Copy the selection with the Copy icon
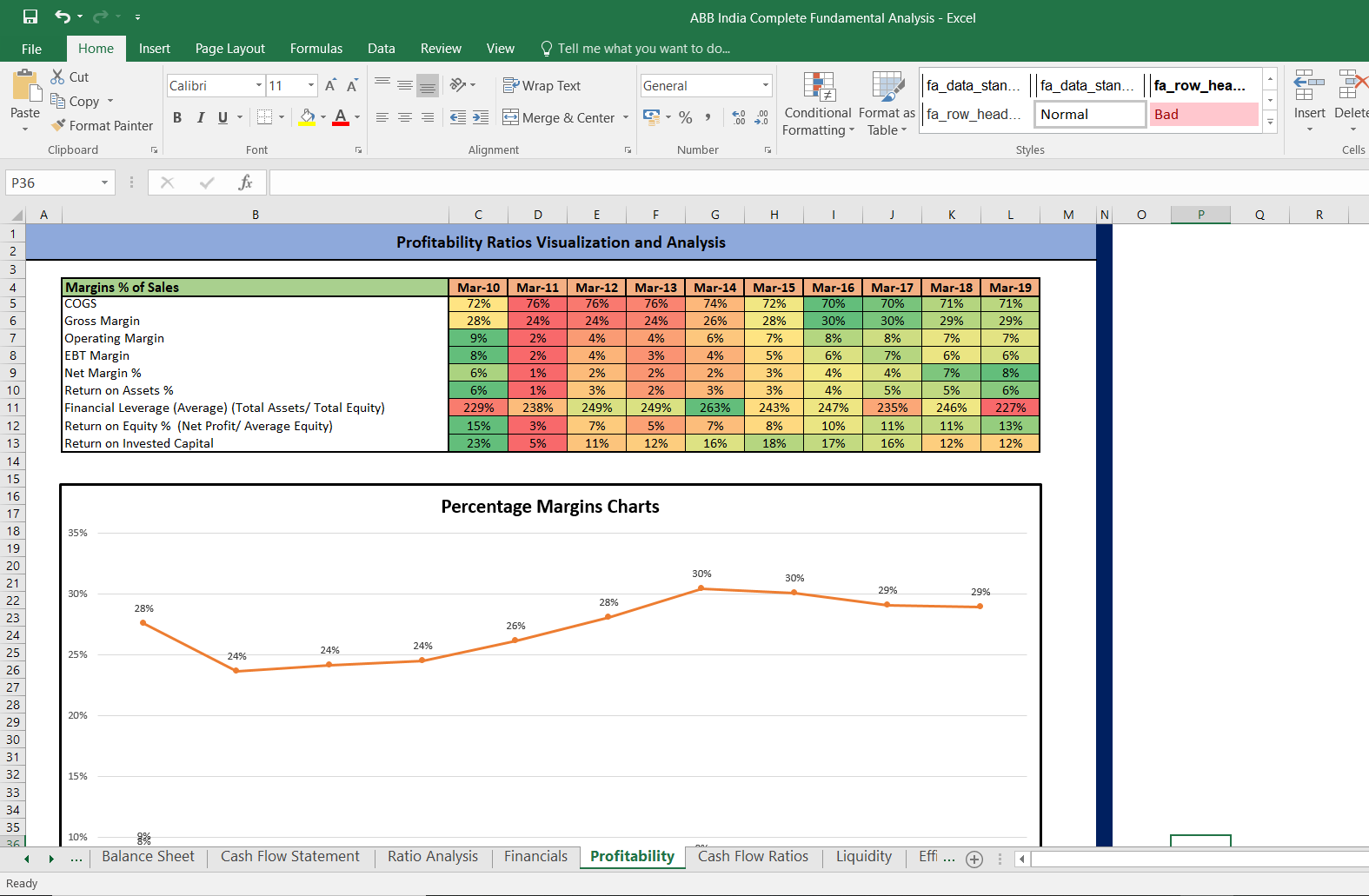Viewport: 1369px width, 896px height. tap(58, 101)
